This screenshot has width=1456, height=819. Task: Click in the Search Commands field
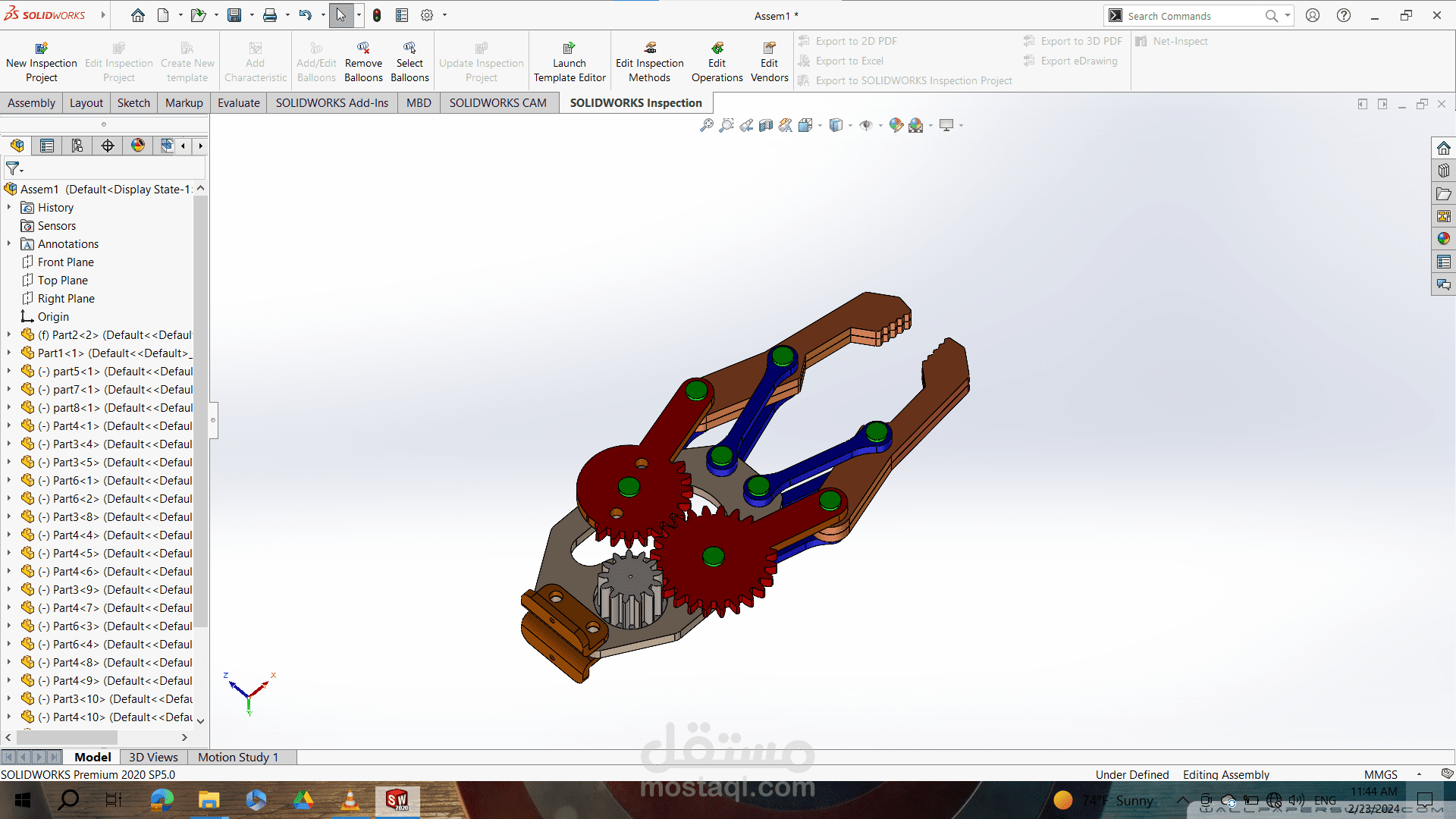(x=1194, y=16)
